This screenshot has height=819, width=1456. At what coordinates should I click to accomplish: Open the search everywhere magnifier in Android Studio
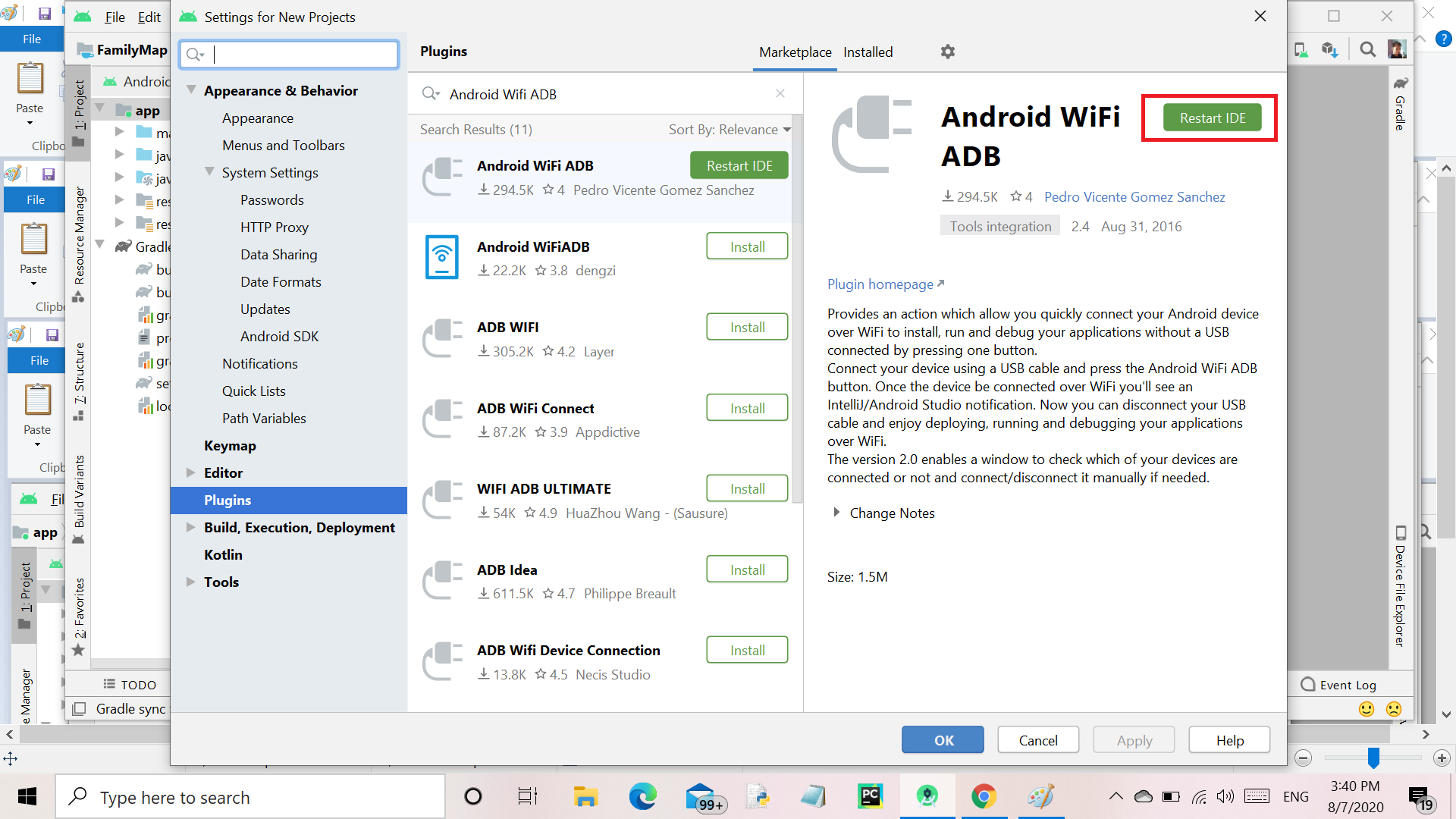click(1367, 49)
